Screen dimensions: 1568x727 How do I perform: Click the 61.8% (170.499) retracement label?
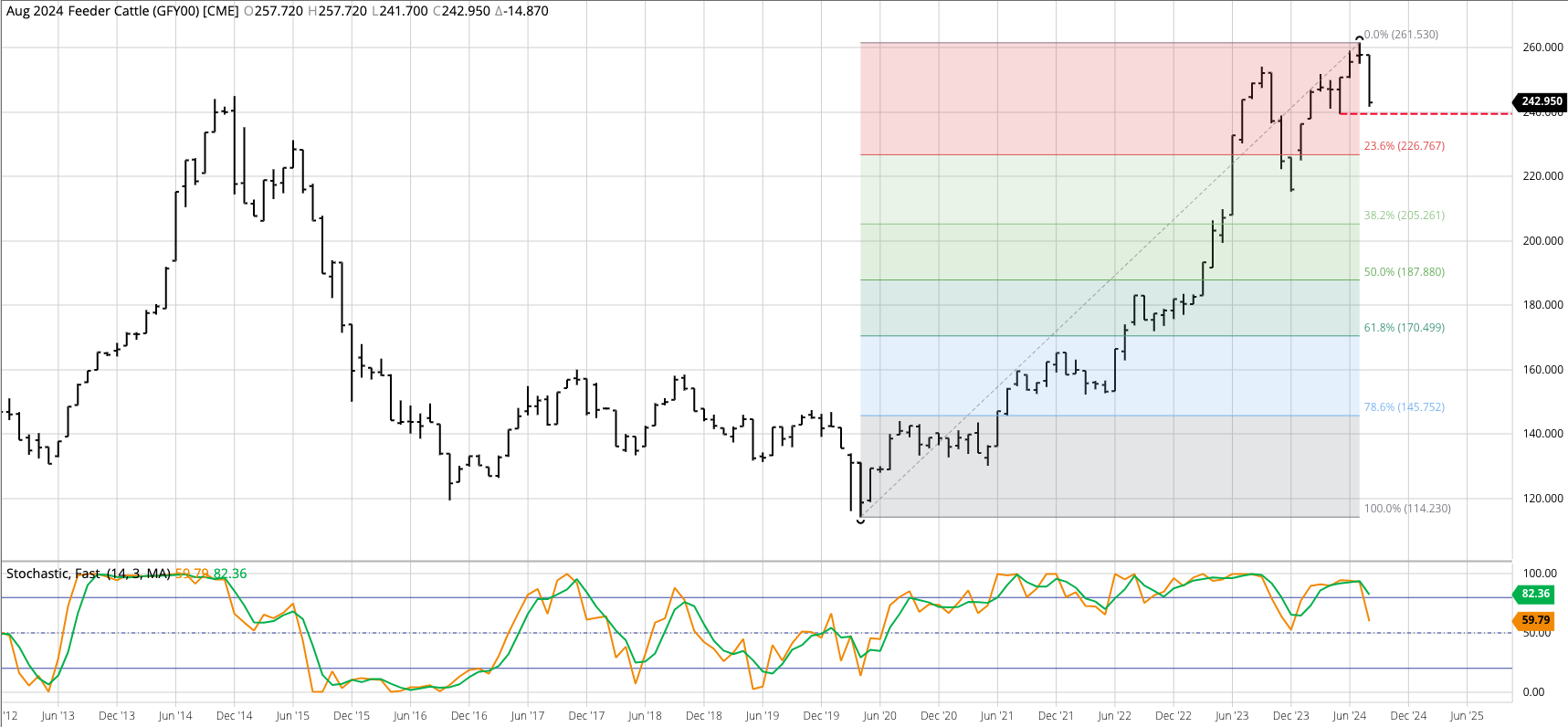1404,328
